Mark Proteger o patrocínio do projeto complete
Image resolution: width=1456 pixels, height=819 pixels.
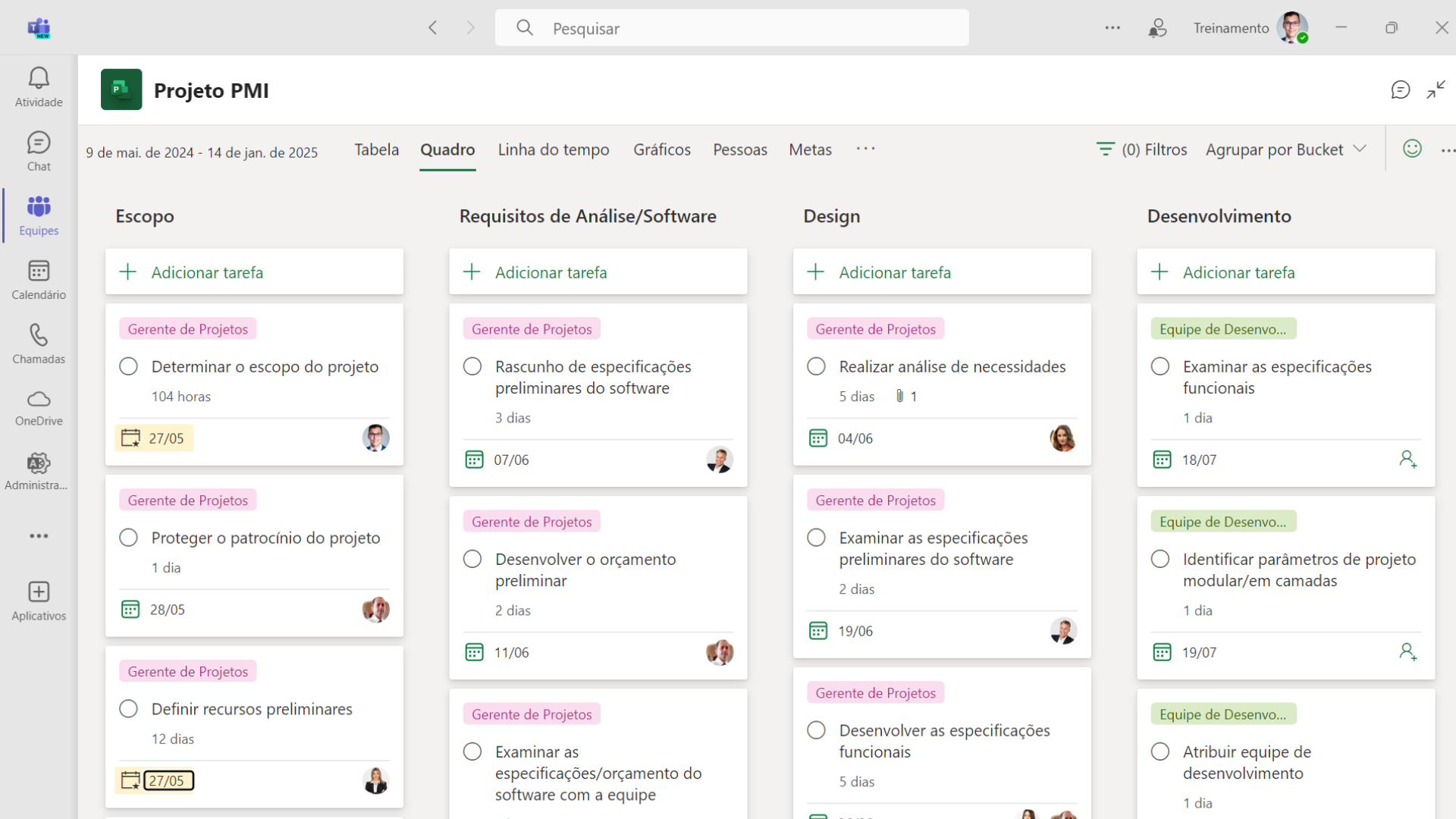click(x=129, y=538)
